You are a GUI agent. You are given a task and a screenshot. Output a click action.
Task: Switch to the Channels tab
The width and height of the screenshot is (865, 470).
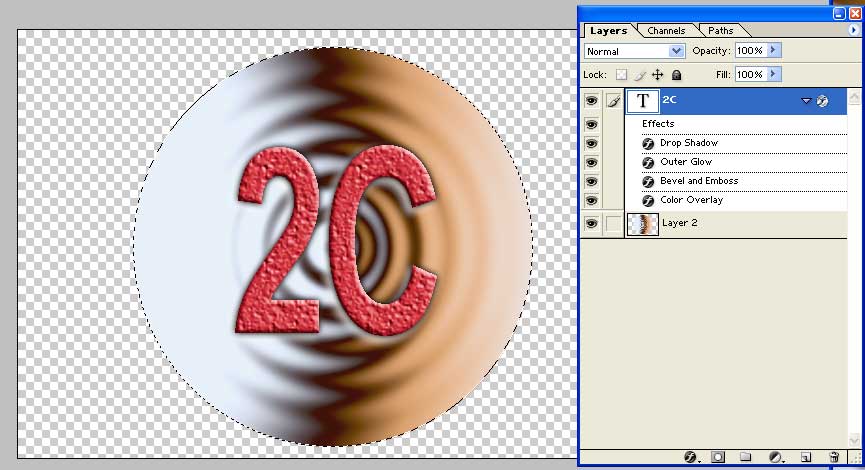(x=666, y=31)
